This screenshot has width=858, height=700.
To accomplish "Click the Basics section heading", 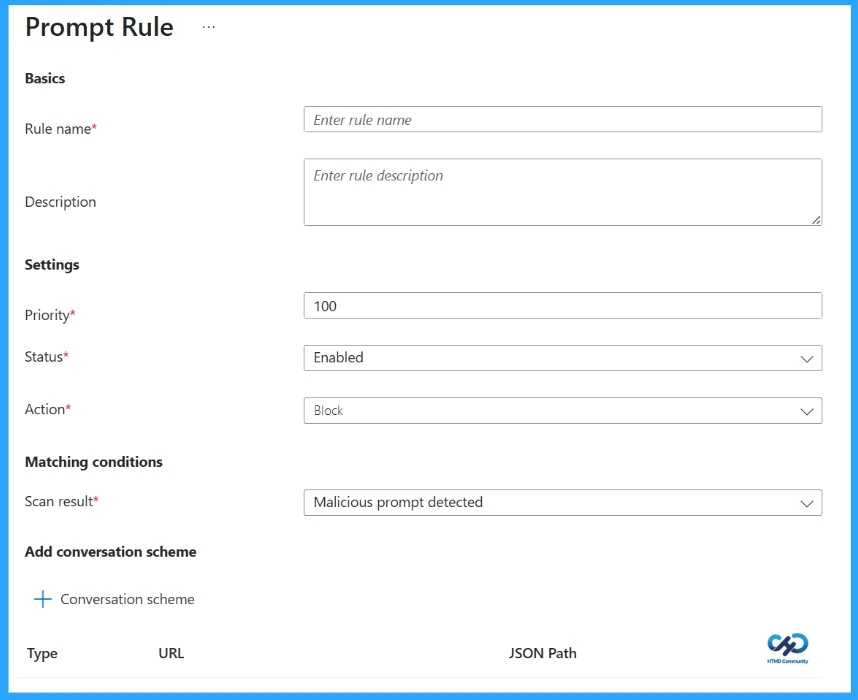I will click(46, 78).
